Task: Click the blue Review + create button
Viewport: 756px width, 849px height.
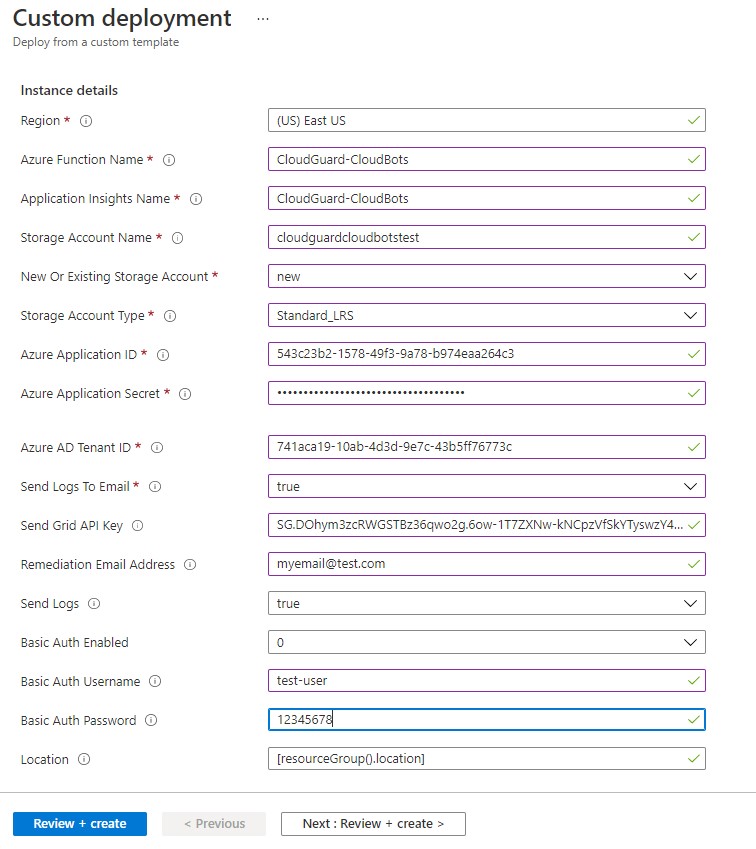Action: coord(80,824)
